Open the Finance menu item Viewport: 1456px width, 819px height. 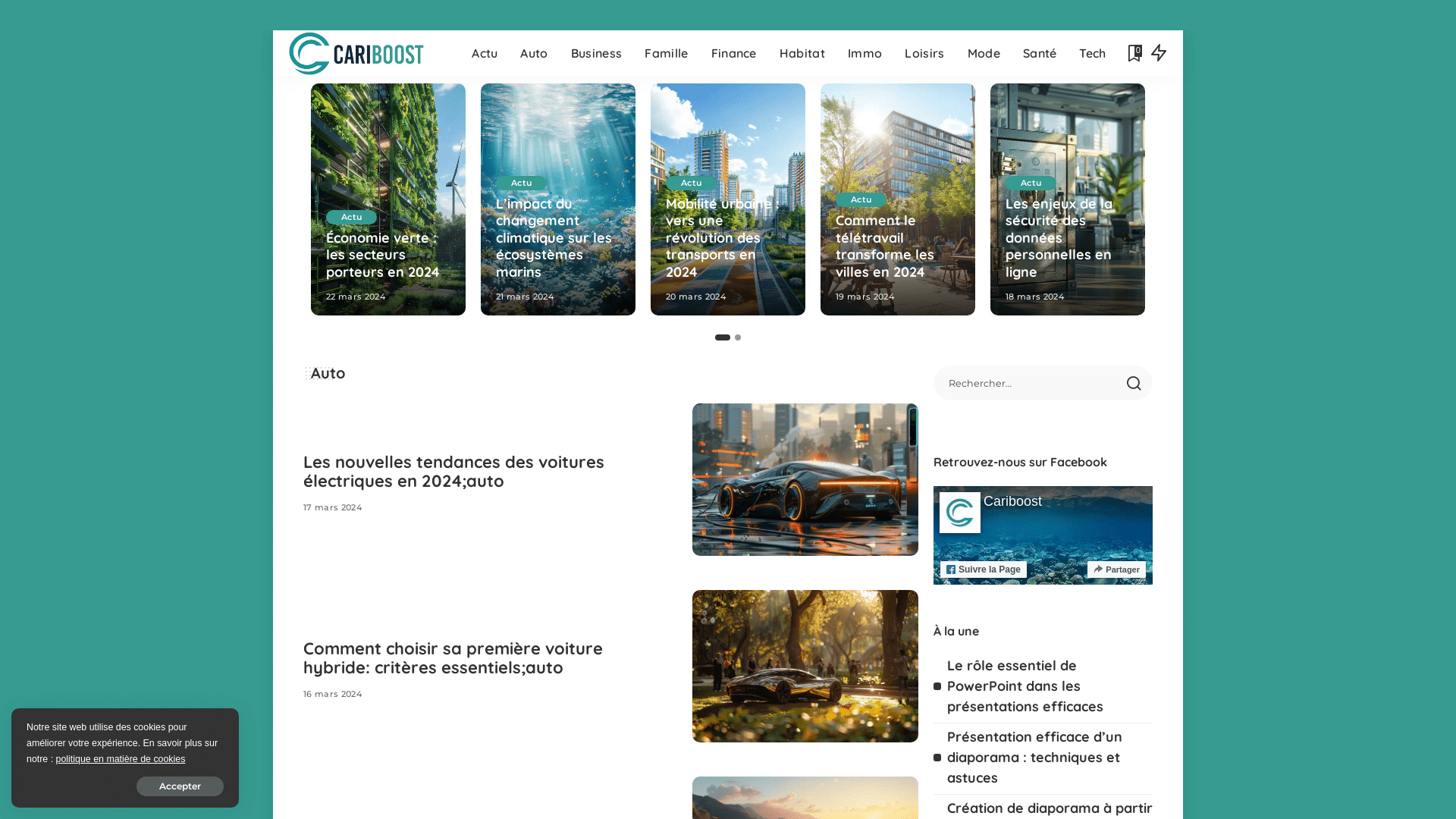coord(733,53)
